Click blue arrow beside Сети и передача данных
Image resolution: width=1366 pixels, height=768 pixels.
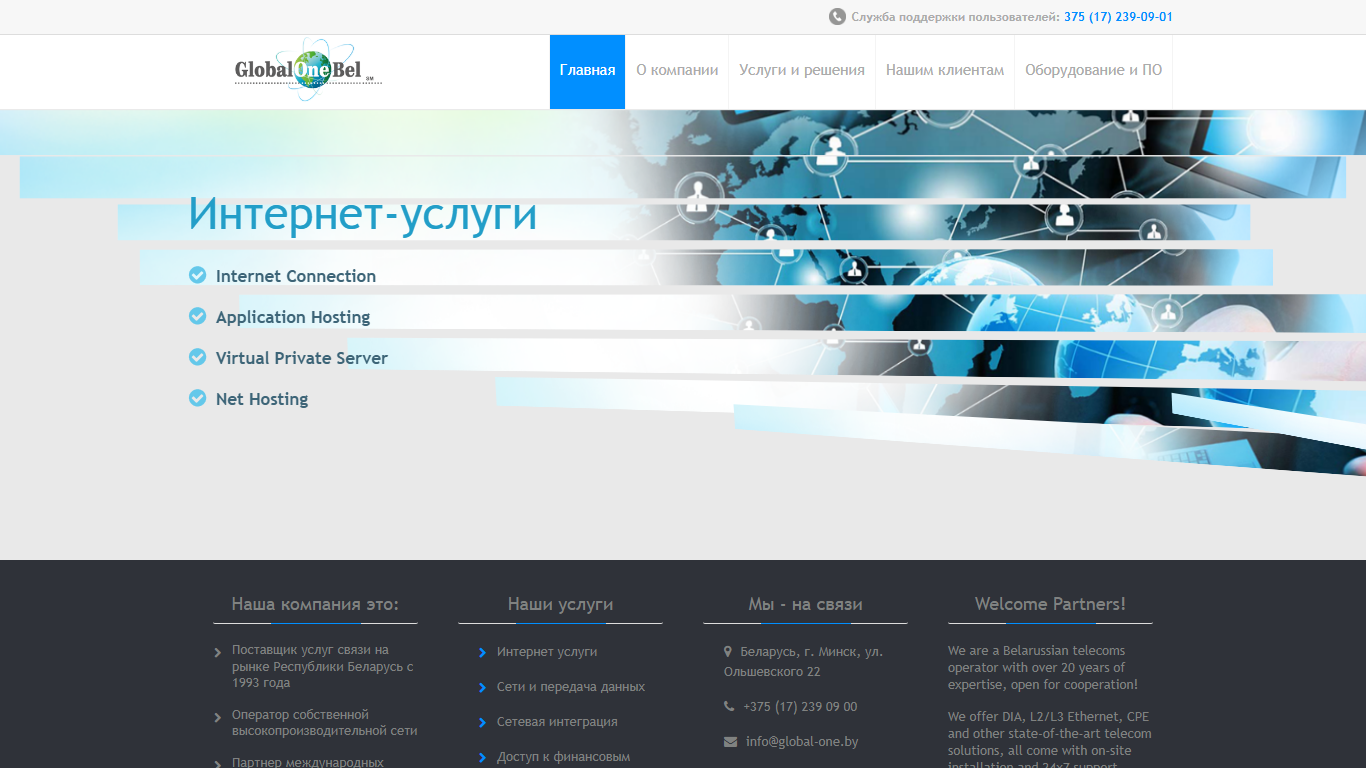482,688
